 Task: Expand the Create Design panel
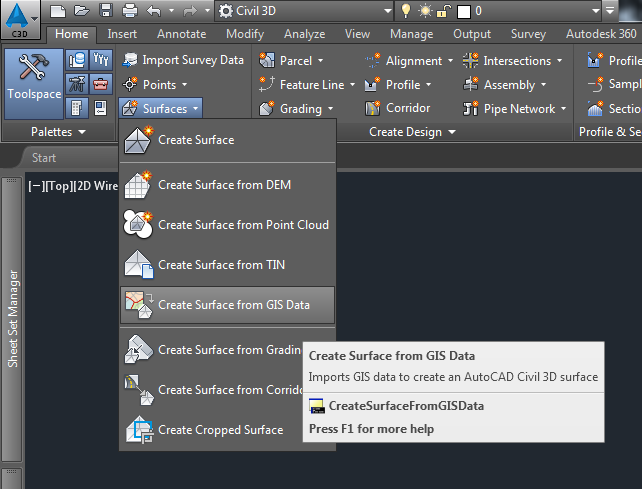[412, 132]
